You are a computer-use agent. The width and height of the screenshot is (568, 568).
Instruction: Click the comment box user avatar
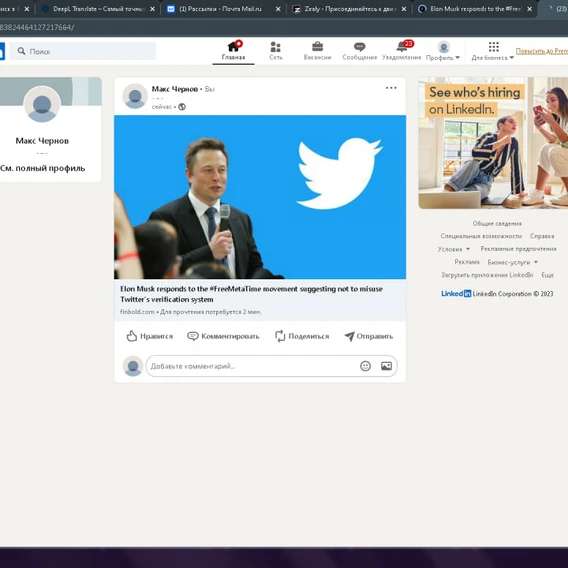coord(133,366)
